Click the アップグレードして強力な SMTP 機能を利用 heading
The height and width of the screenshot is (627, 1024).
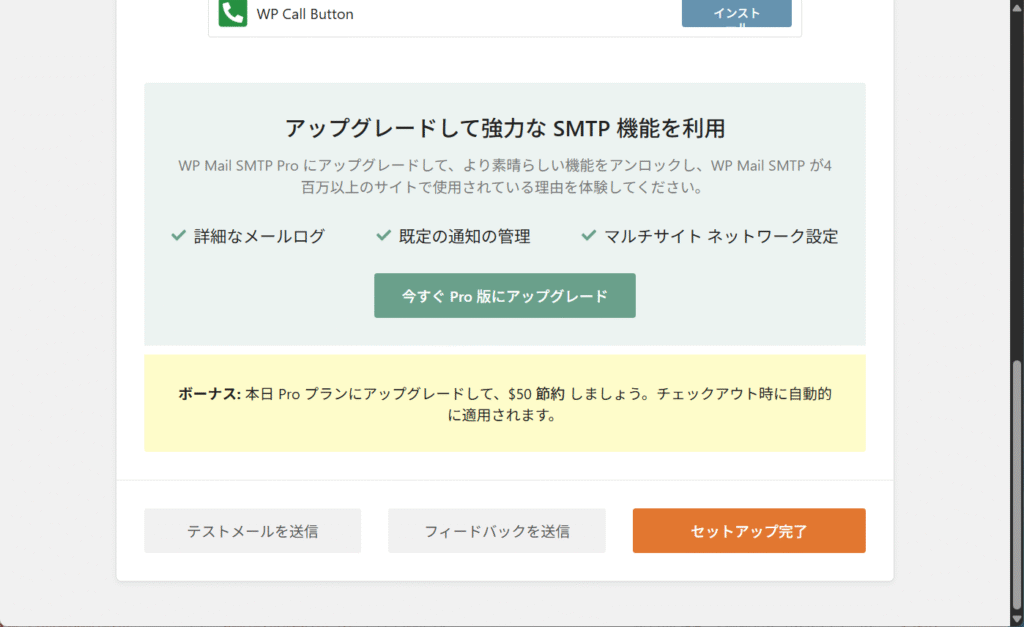pos(504,128)
